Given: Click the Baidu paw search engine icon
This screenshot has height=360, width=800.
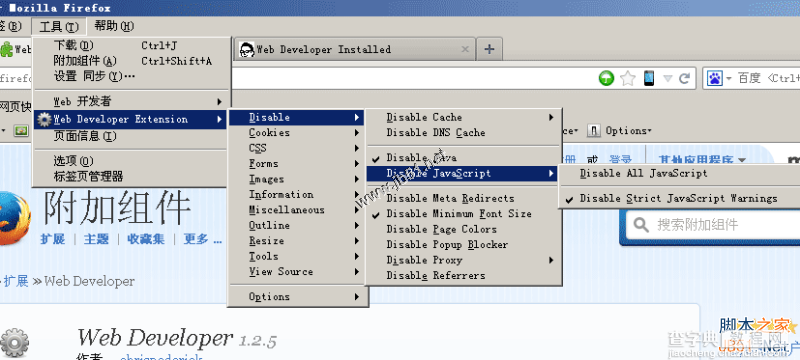Looking at the screenshot, I should click(x=715, y=78).
